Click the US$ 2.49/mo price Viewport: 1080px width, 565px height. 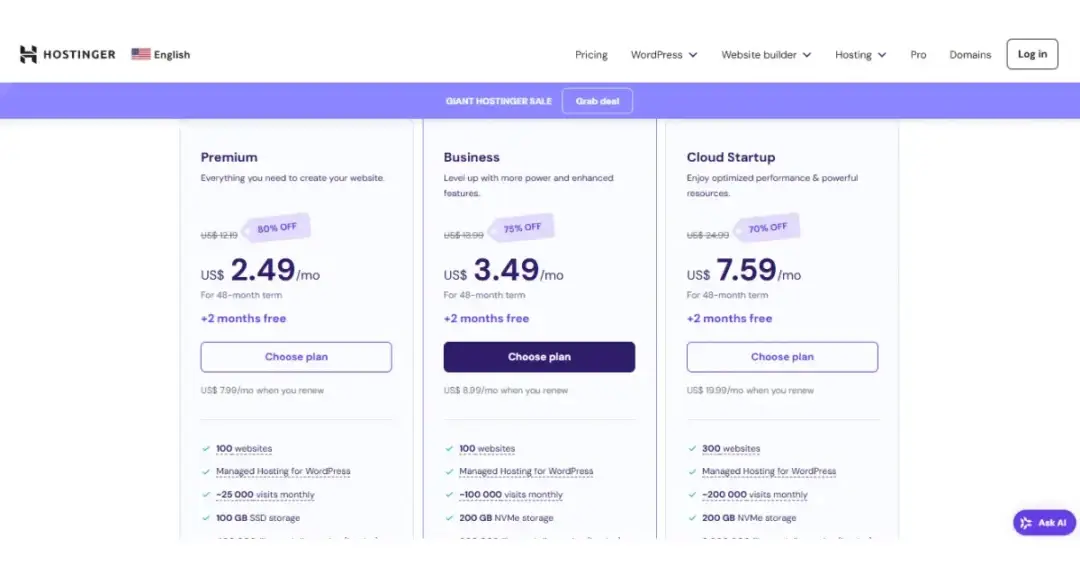260,270
